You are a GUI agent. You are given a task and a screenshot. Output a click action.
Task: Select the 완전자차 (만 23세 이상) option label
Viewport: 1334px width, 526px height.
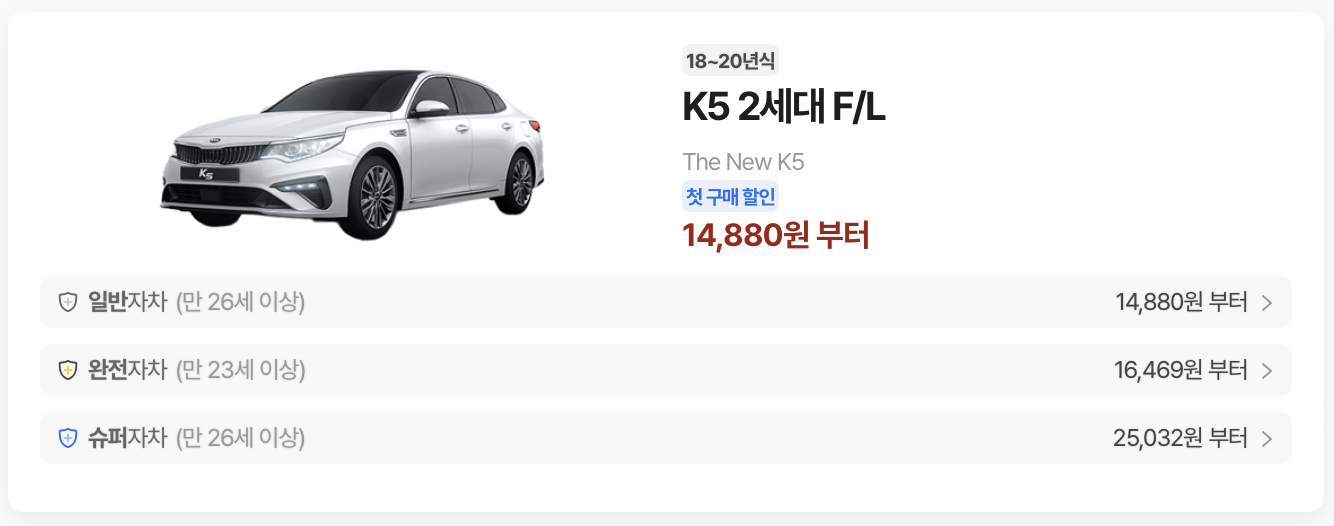click(x=196, y=370)
